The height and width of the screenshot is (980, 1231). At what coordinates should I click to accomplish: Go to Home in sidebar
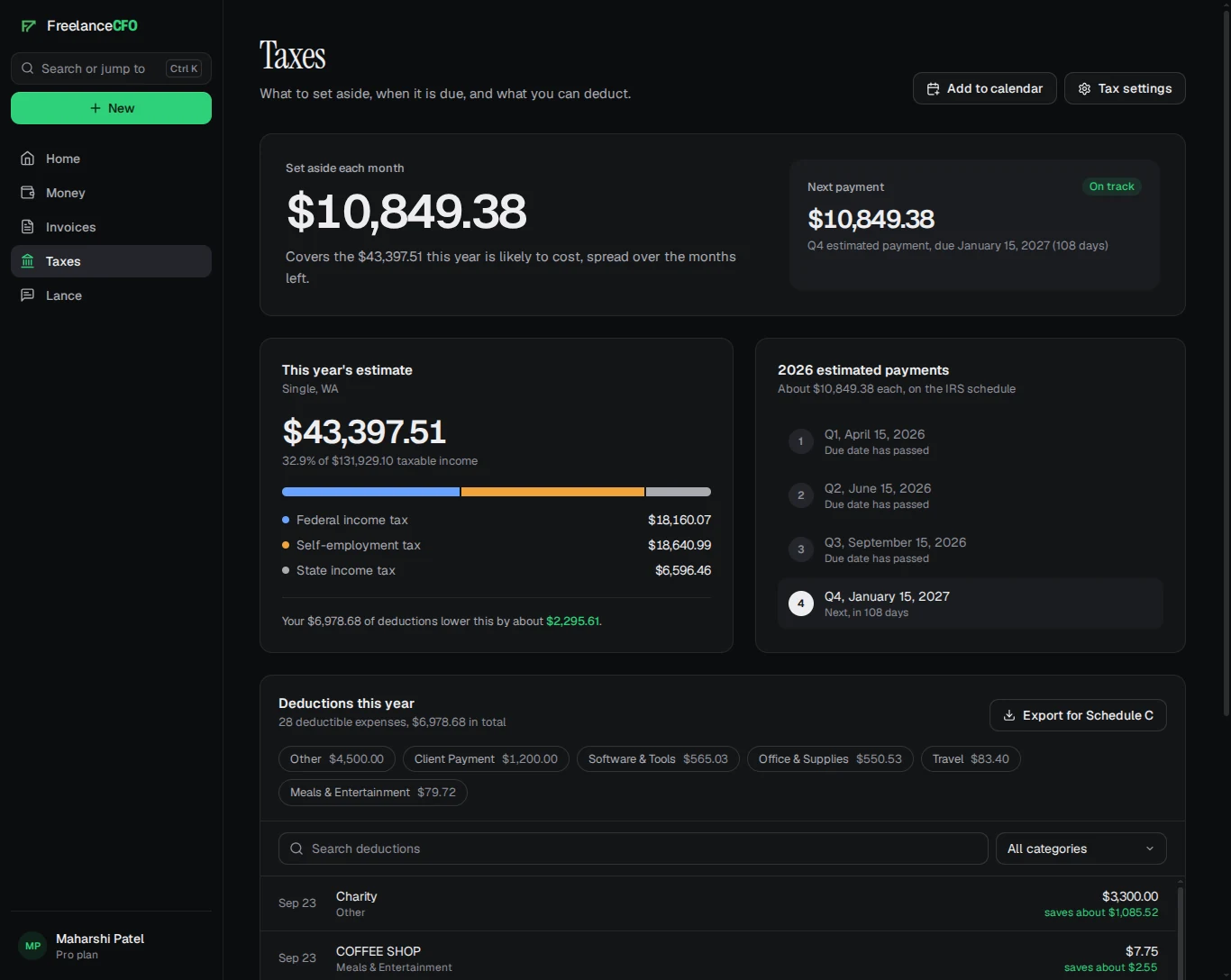[x=111, y=159]
